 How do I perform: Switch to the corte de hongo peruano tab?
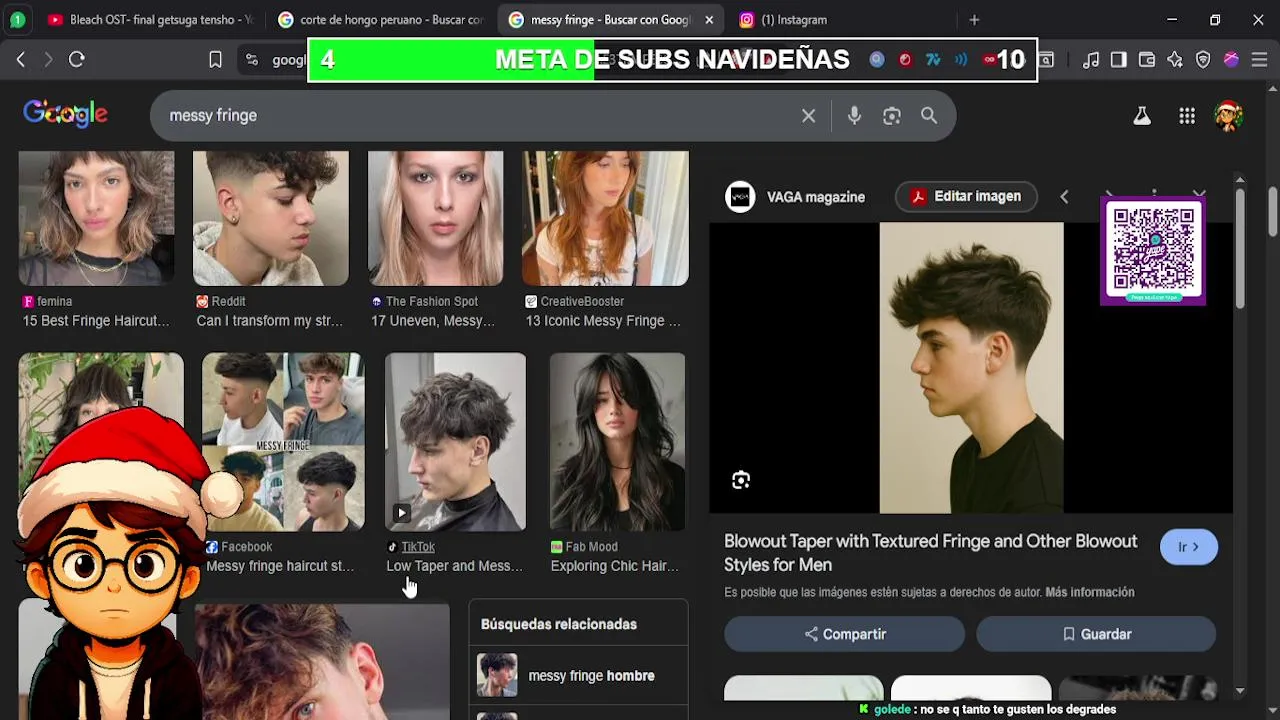point(380,19)
